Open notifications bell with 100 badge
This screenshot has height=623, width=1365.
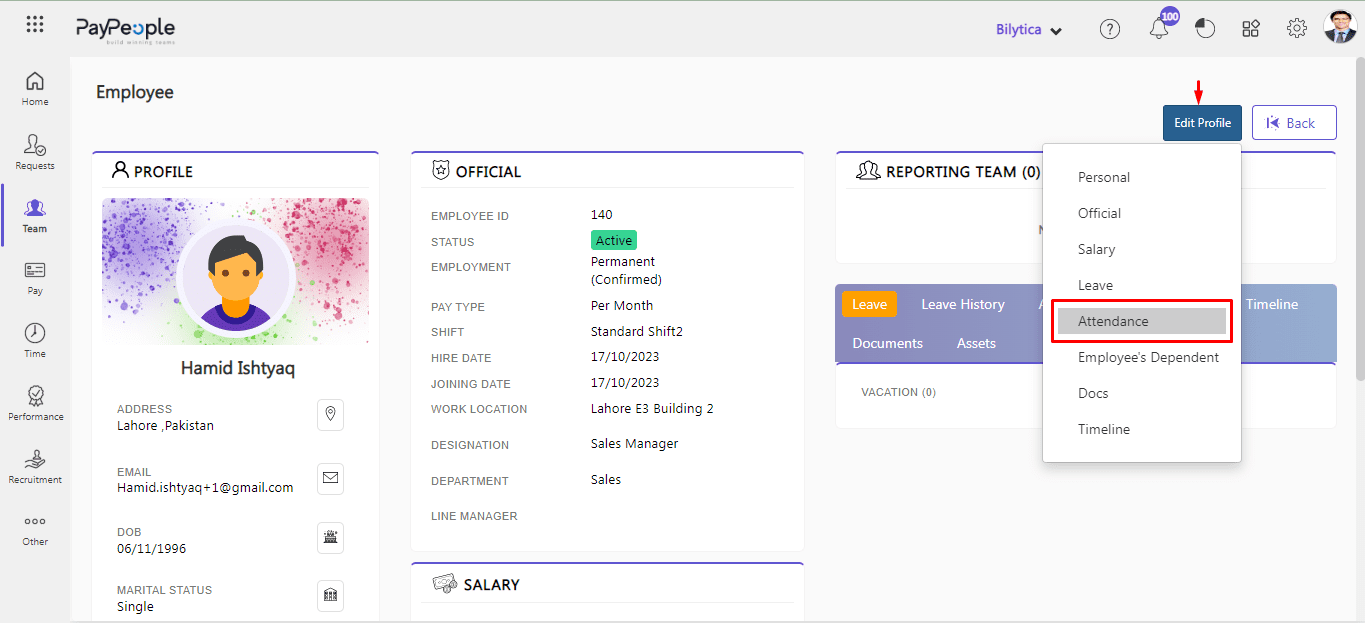tap(1160, 26)
